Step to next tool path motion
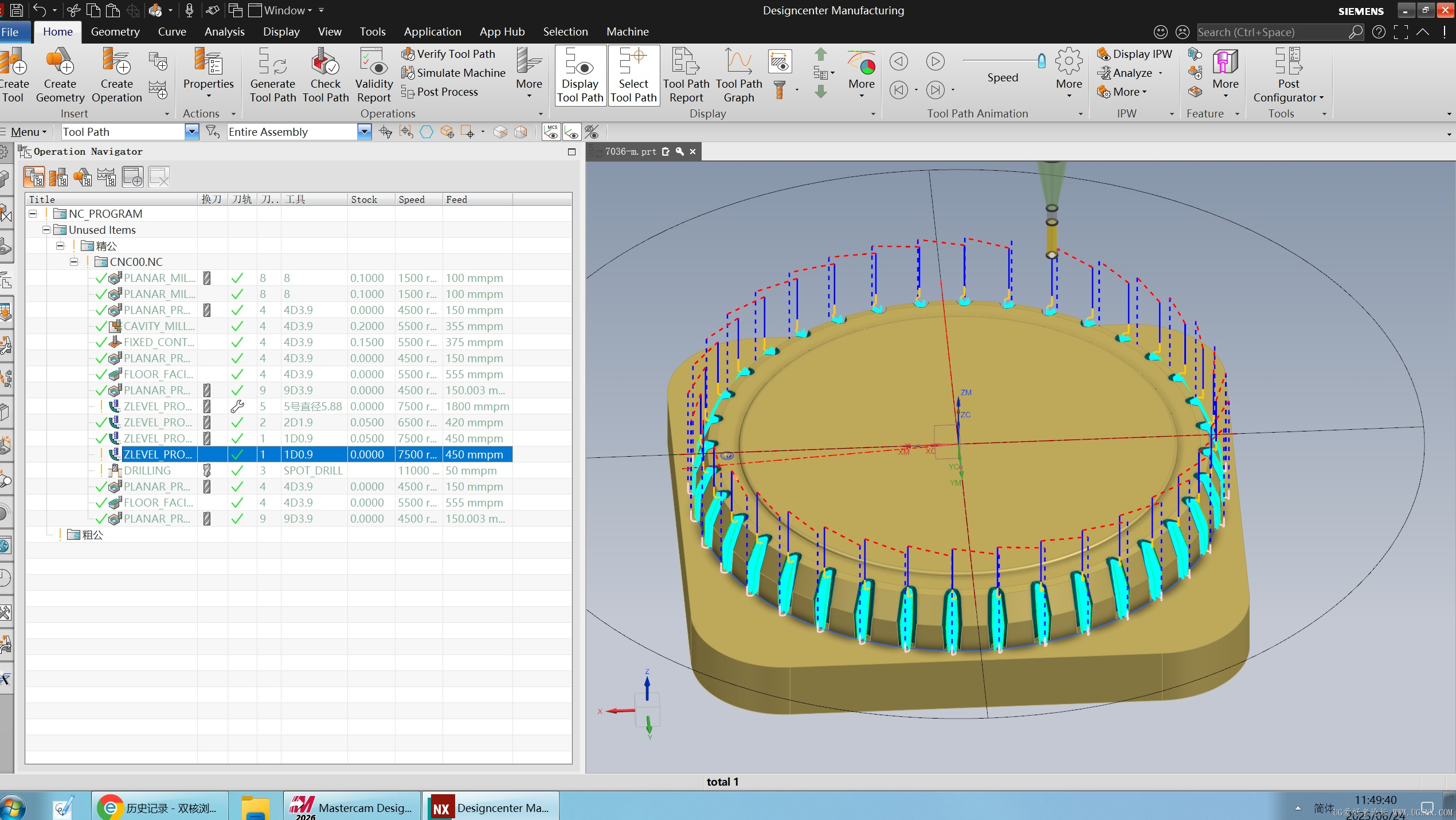 [x=935, y=90]
